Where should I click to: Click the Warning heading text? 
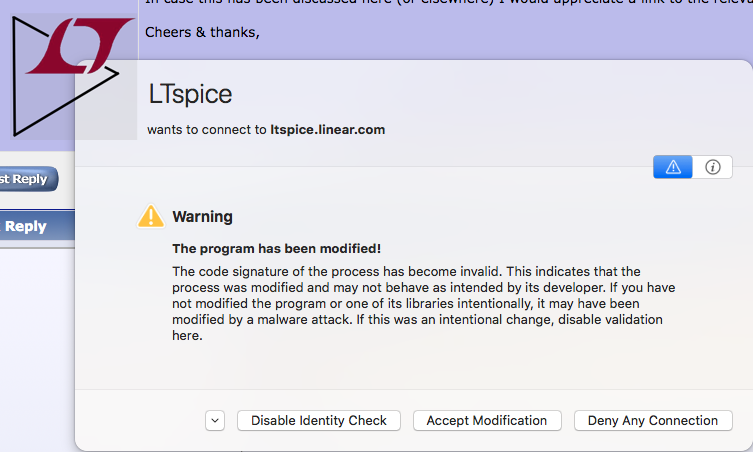click(x=203, y=217)
